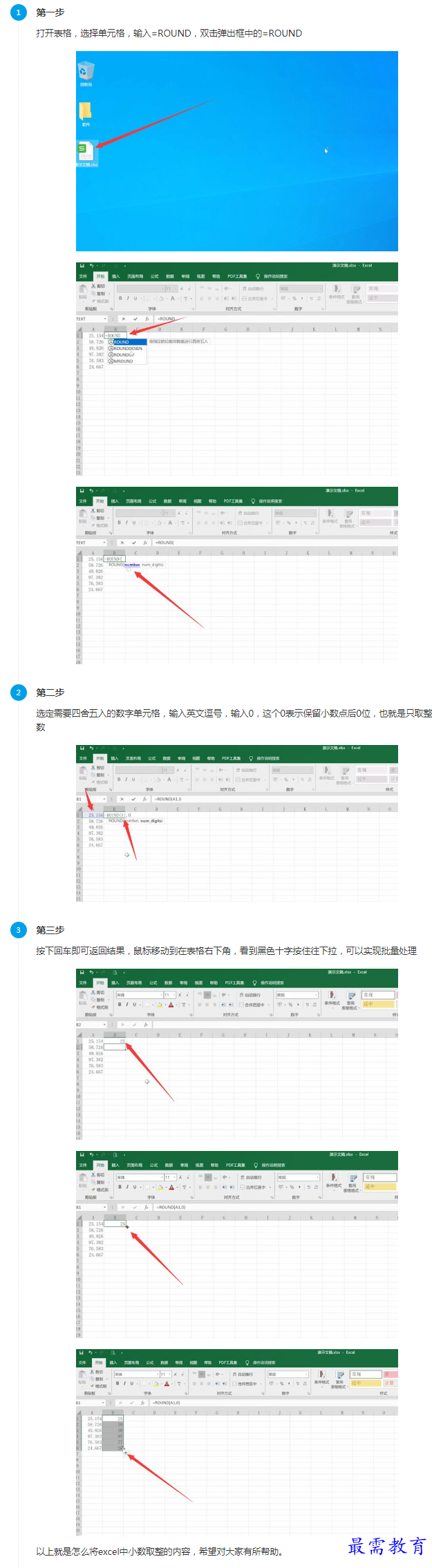Viewport: 432px width, 1568px height.
Task: Open the PDF工具集 tab in the last Excel screenshot
Action: [x=228, y=1362]
